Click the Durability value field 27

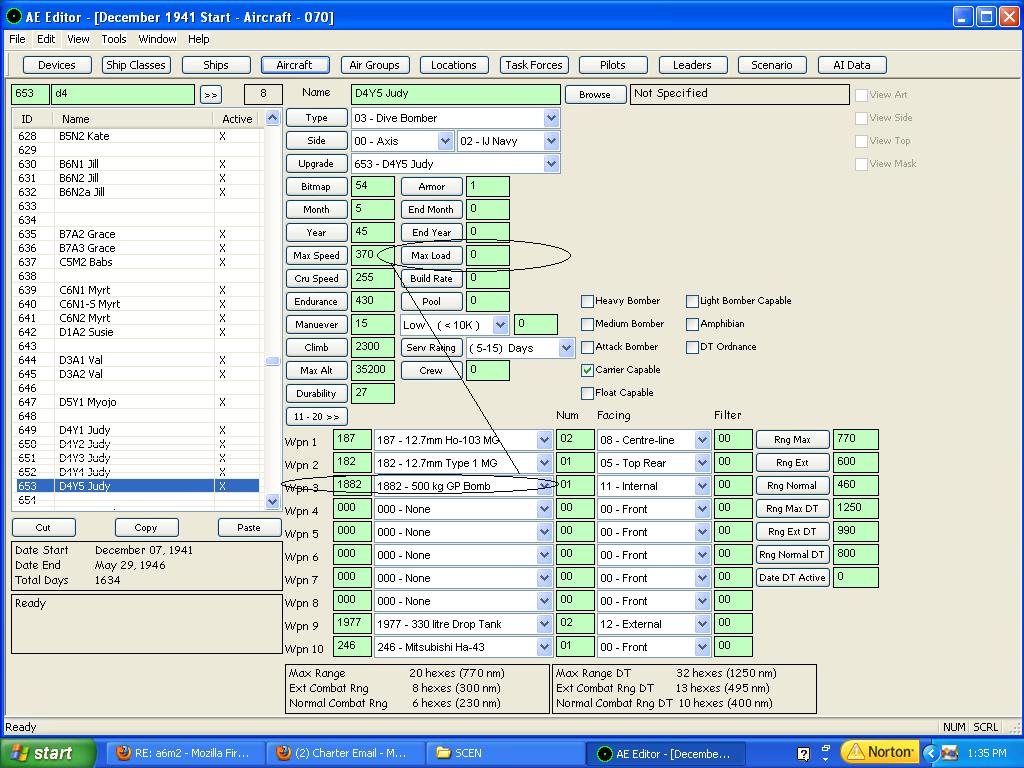point(373,393)
